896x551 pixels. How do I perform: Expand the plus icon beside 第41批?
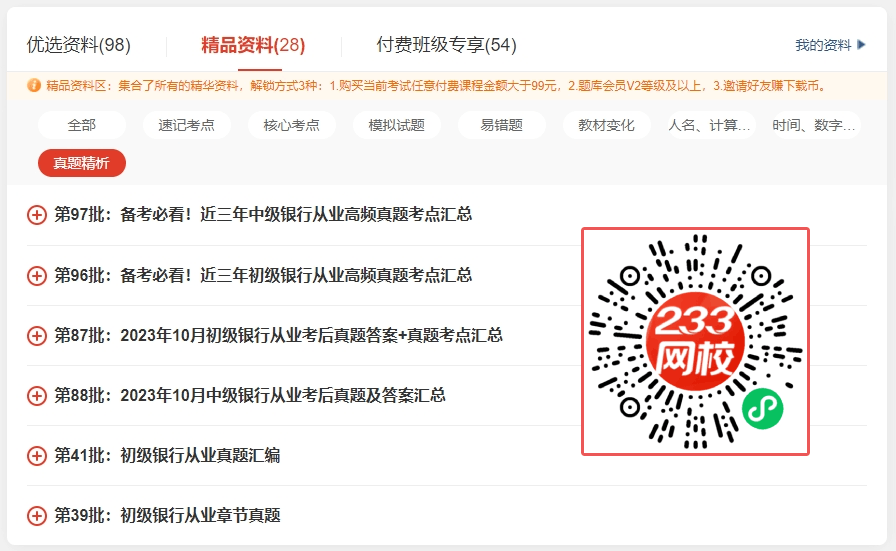tap(37, 455)
